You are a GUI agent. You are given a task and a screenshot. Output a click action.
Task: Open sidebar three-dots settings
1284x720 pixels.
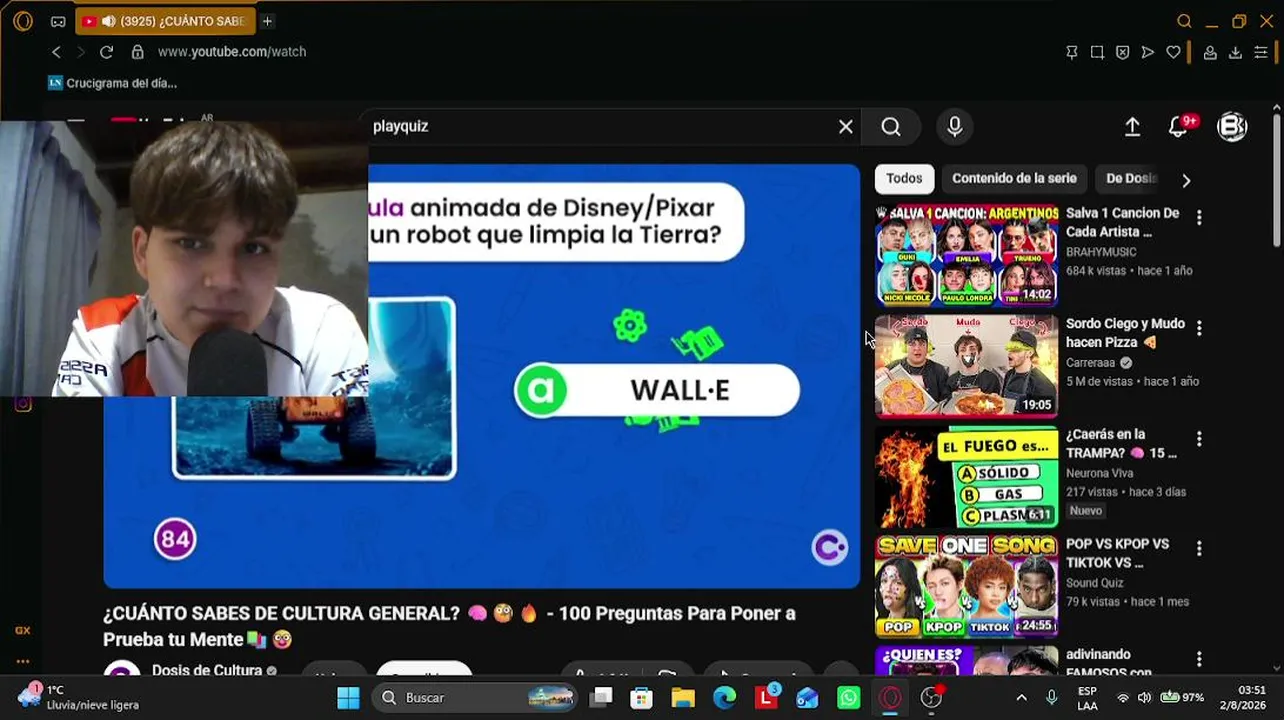(x=23, y=661)
